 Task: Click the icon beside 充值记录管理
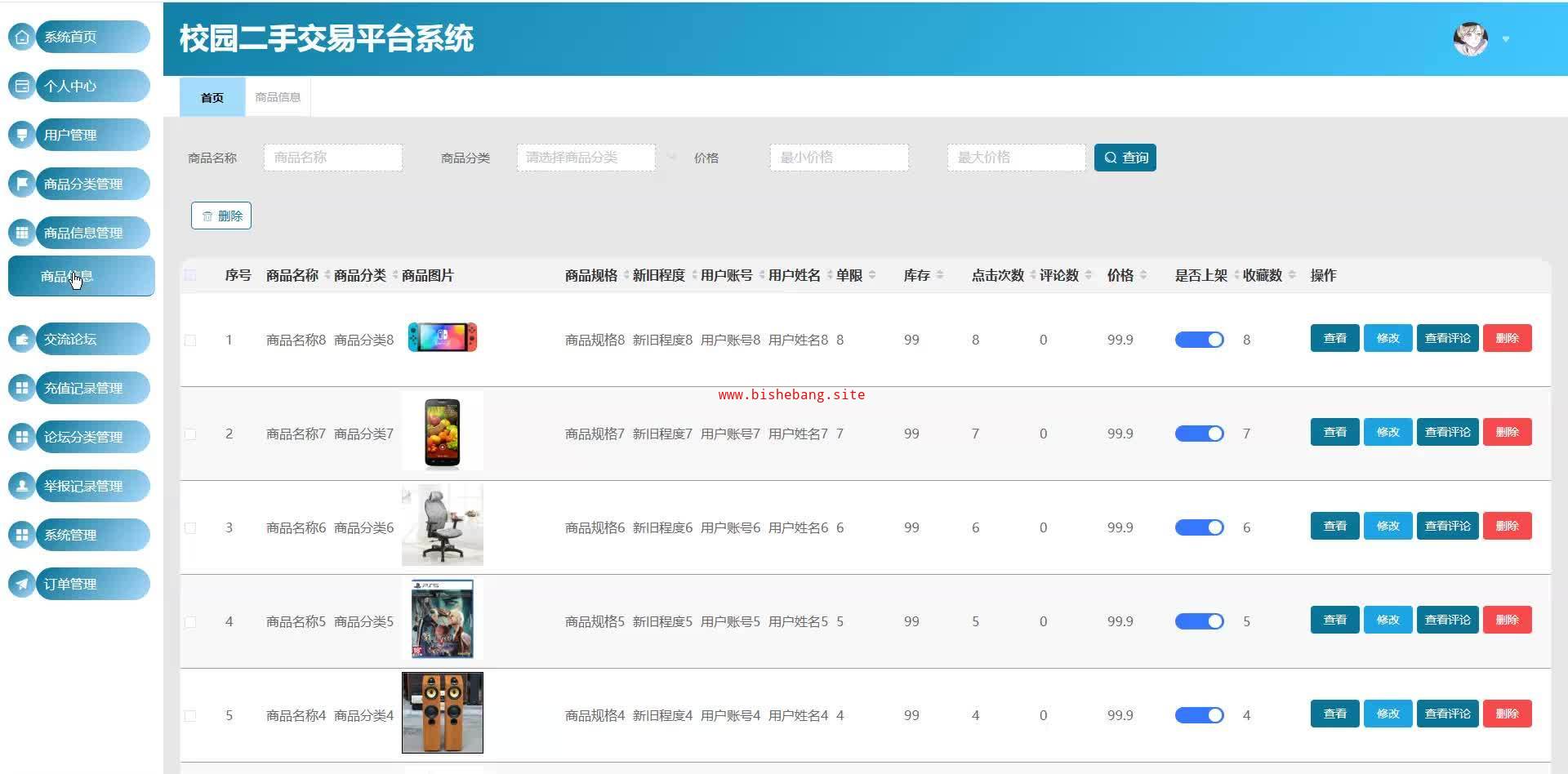point(22,388)
